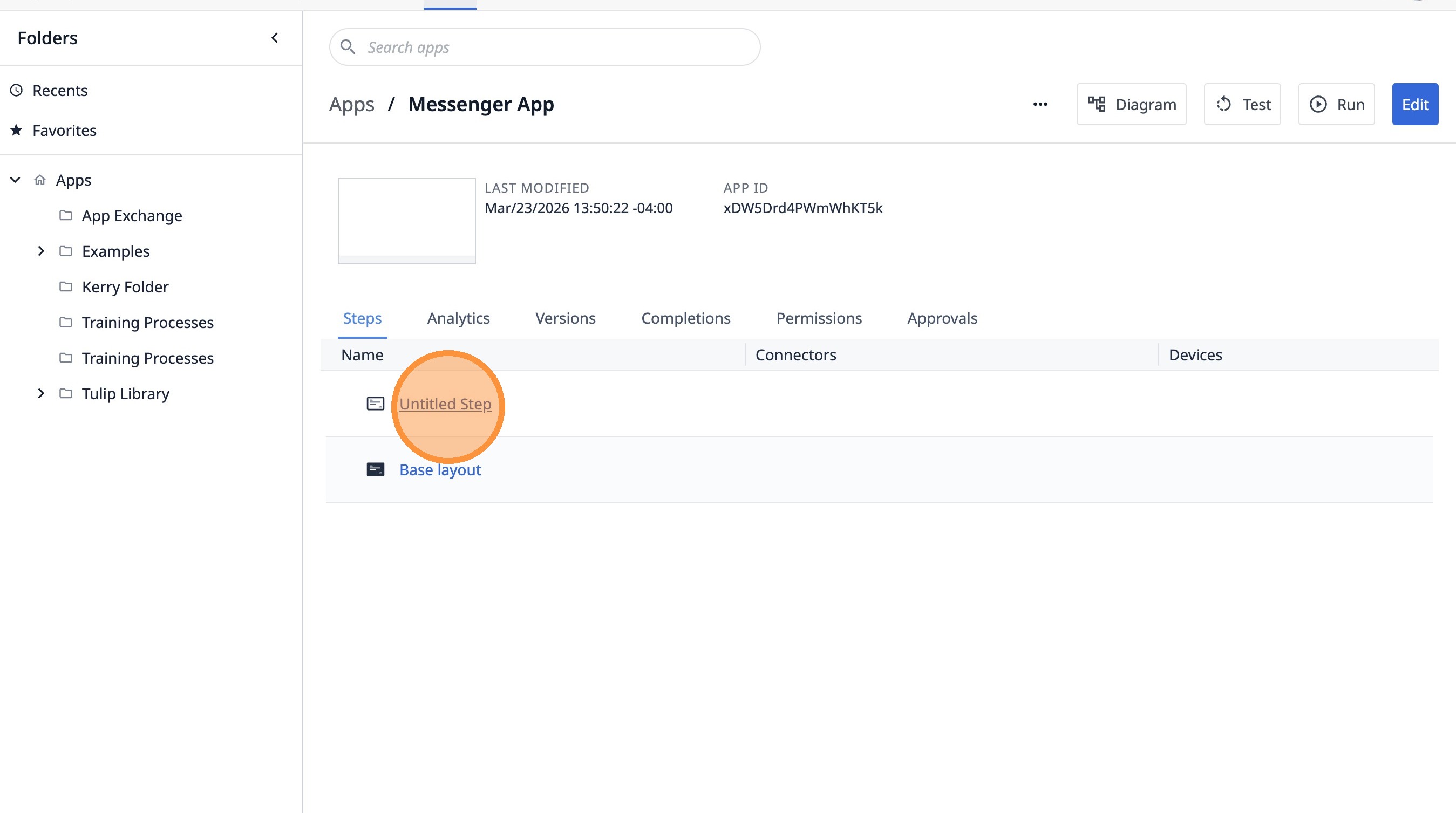Viewport: 1456px width, 813px height.
Task: Click the Diagram button icon
Action: 1097,105
